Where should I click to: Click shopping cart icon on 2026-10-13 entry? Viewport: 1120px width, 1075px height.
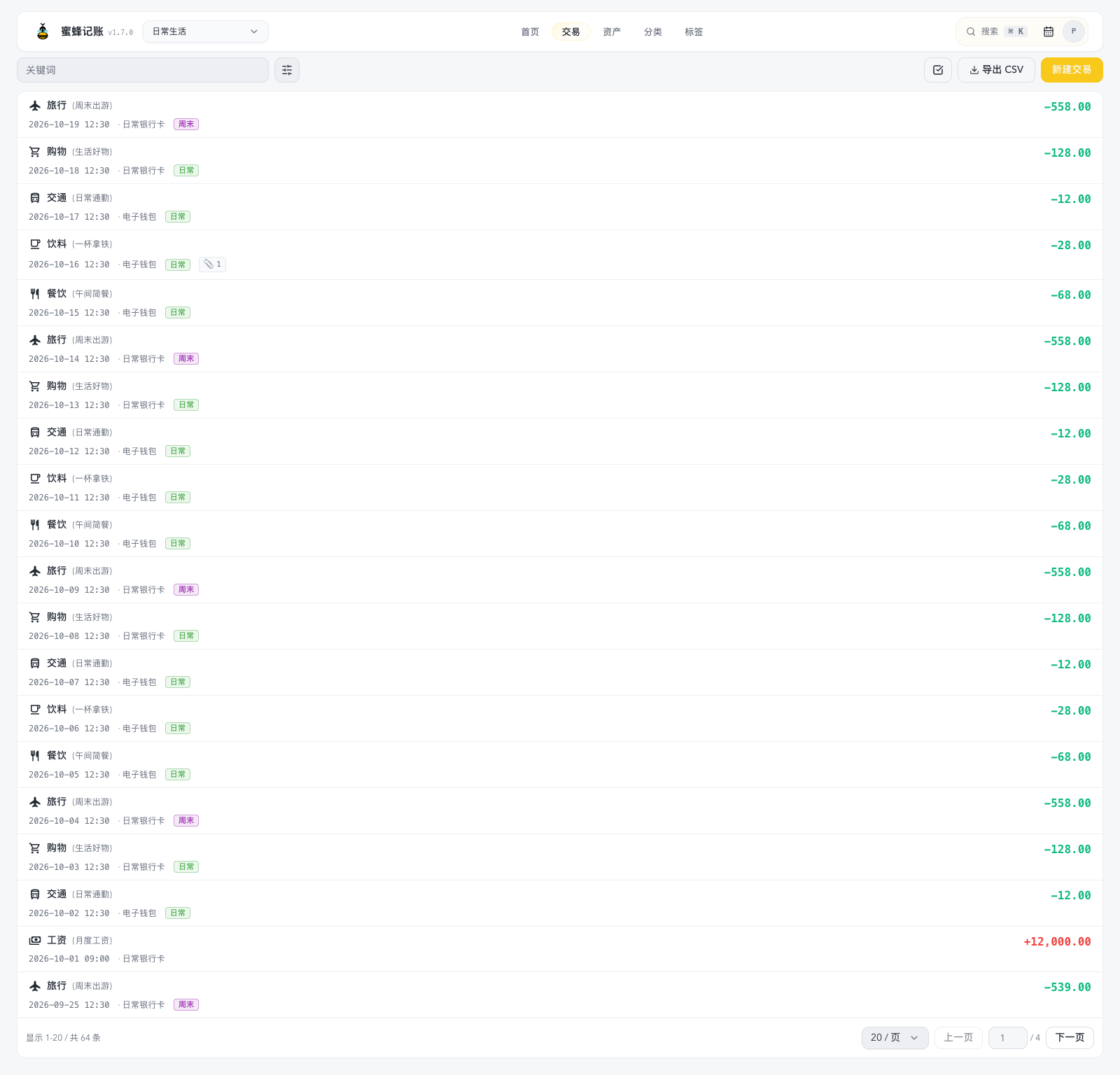point(35,386)
